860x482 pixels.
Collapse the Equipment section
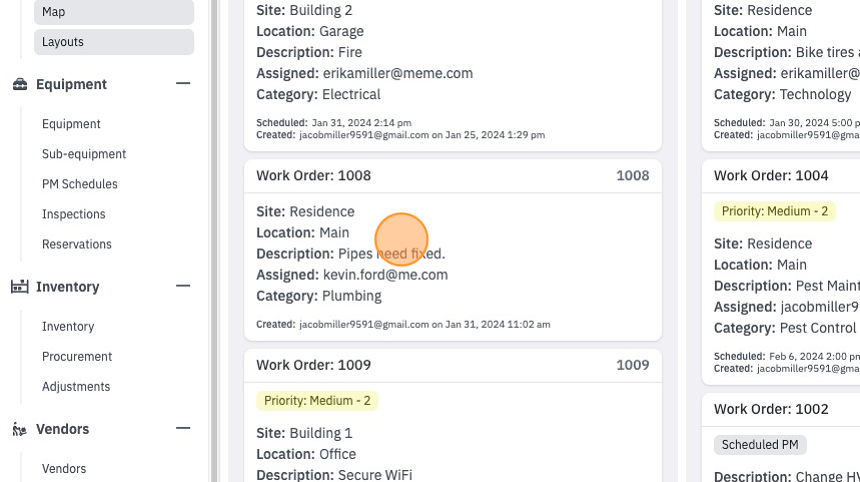point(183,83)
